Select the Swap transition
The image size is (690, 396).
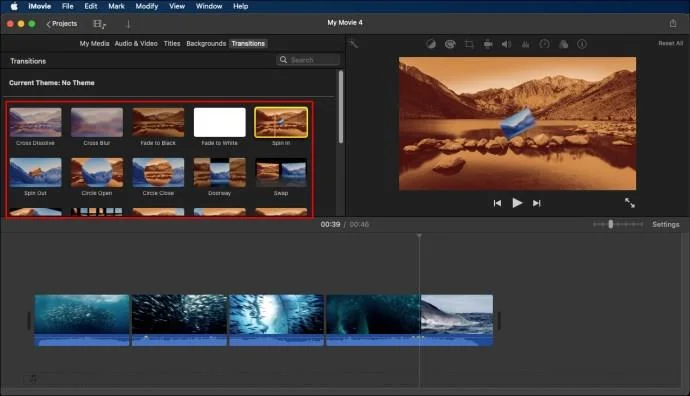(281, 172)
